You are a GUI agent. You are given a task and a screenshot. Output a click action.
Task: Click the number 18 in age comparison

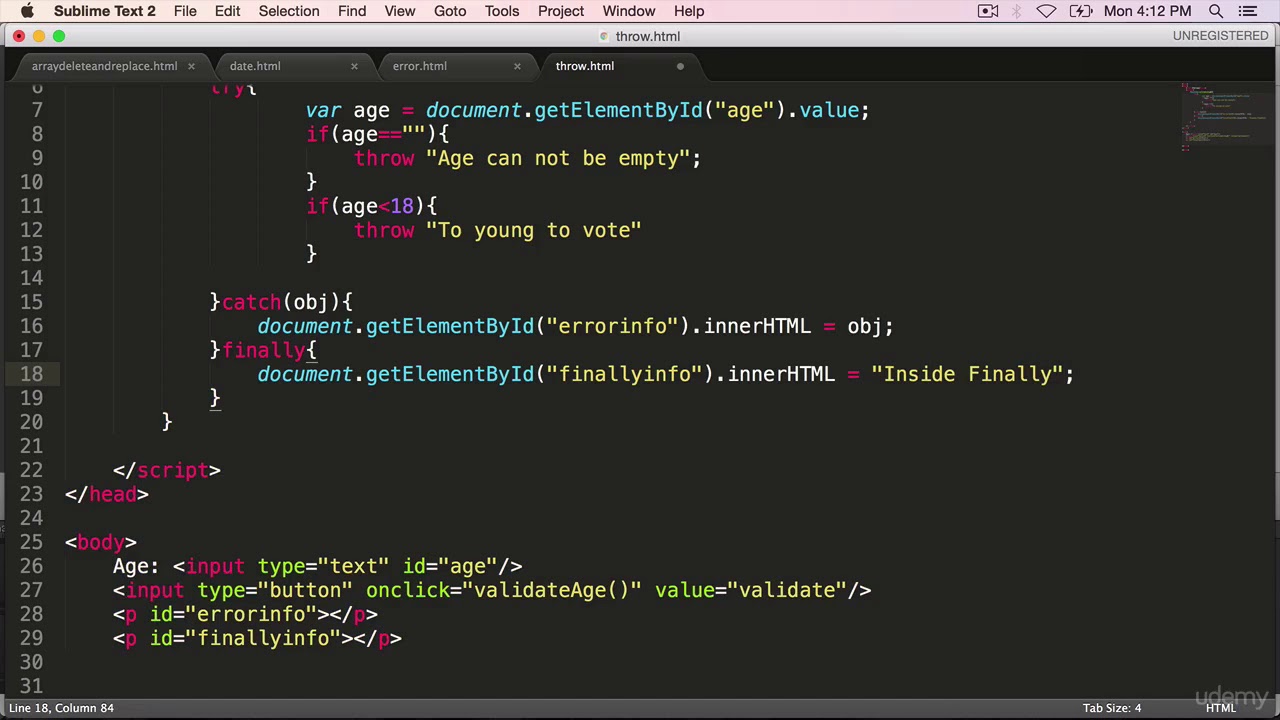click(401, 206)
